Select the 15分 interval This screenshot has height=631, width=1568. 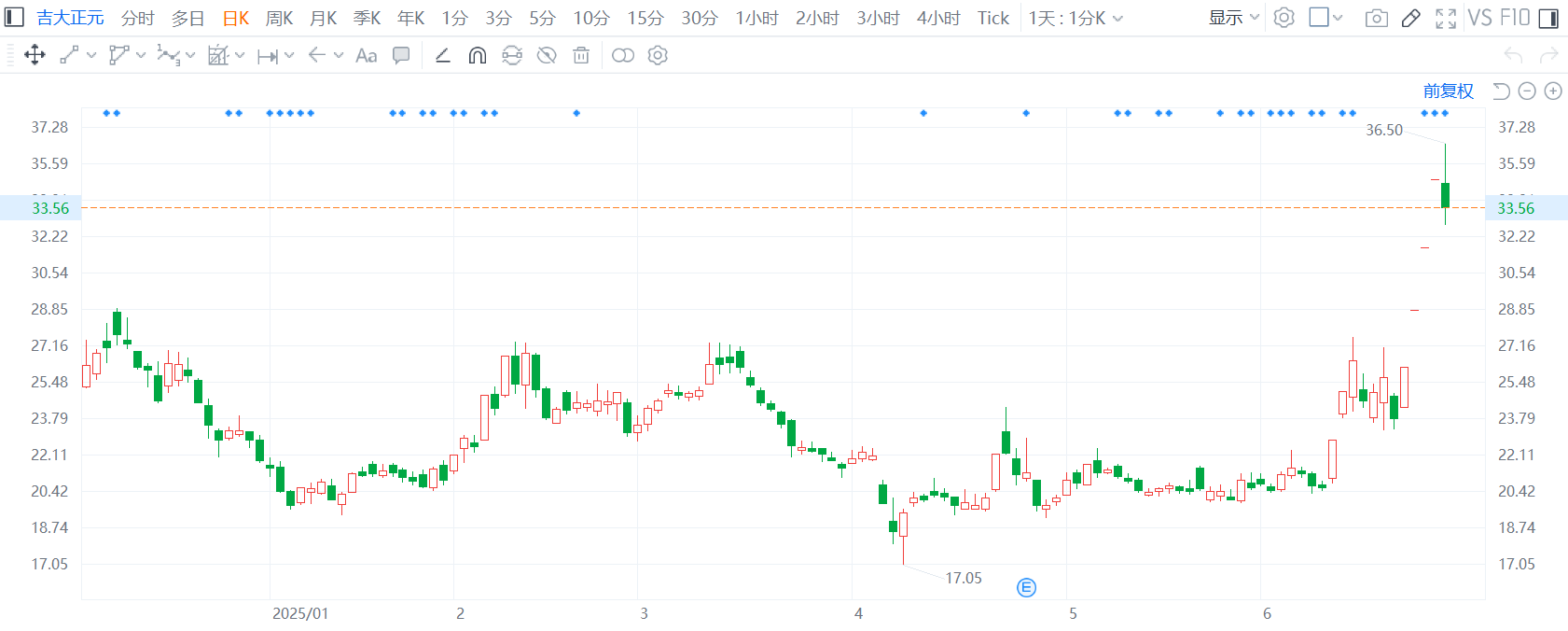pyautogui.click(x=645, y=18)
